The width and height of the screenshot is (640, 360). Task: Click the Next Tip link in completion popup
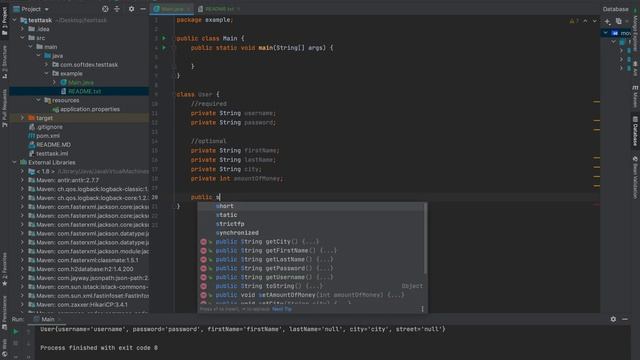(282, 309)
